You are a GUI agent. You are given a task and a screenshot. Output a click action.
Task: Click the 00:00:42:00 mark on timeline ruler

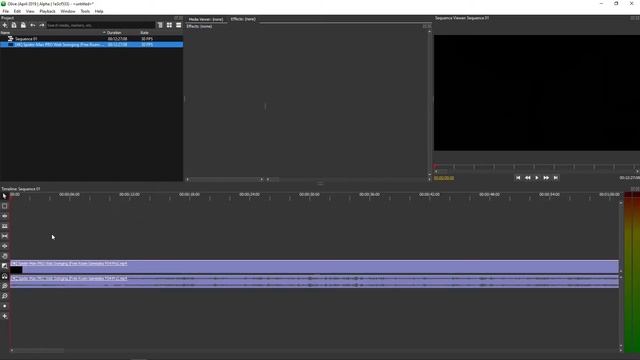pos(429,195)
